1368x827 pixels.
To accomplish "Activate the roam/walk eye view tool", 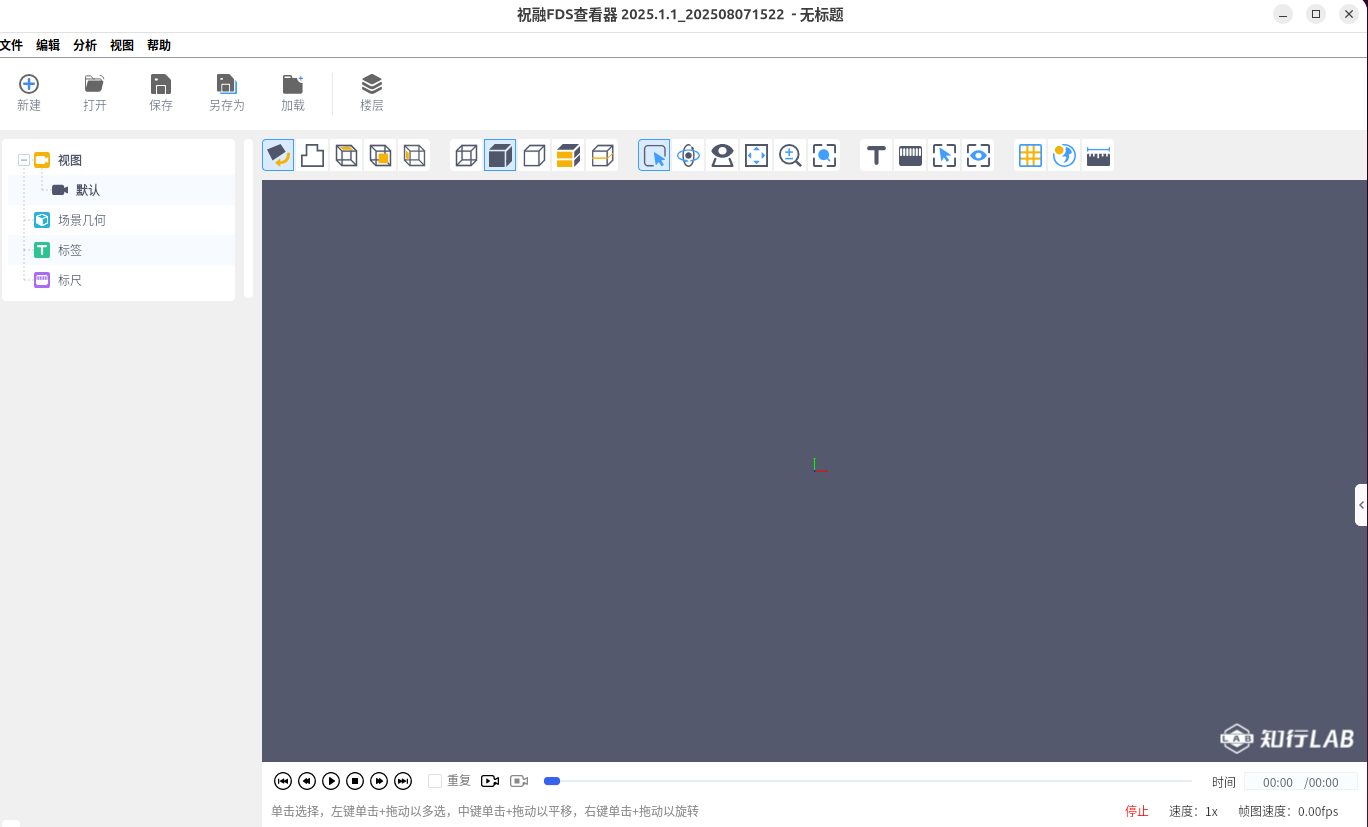I will coord(722,155).
